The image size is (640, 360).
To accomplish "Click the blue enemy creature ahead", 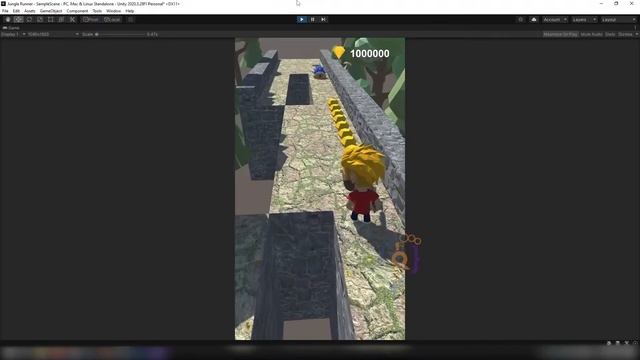I will [320, 71].
